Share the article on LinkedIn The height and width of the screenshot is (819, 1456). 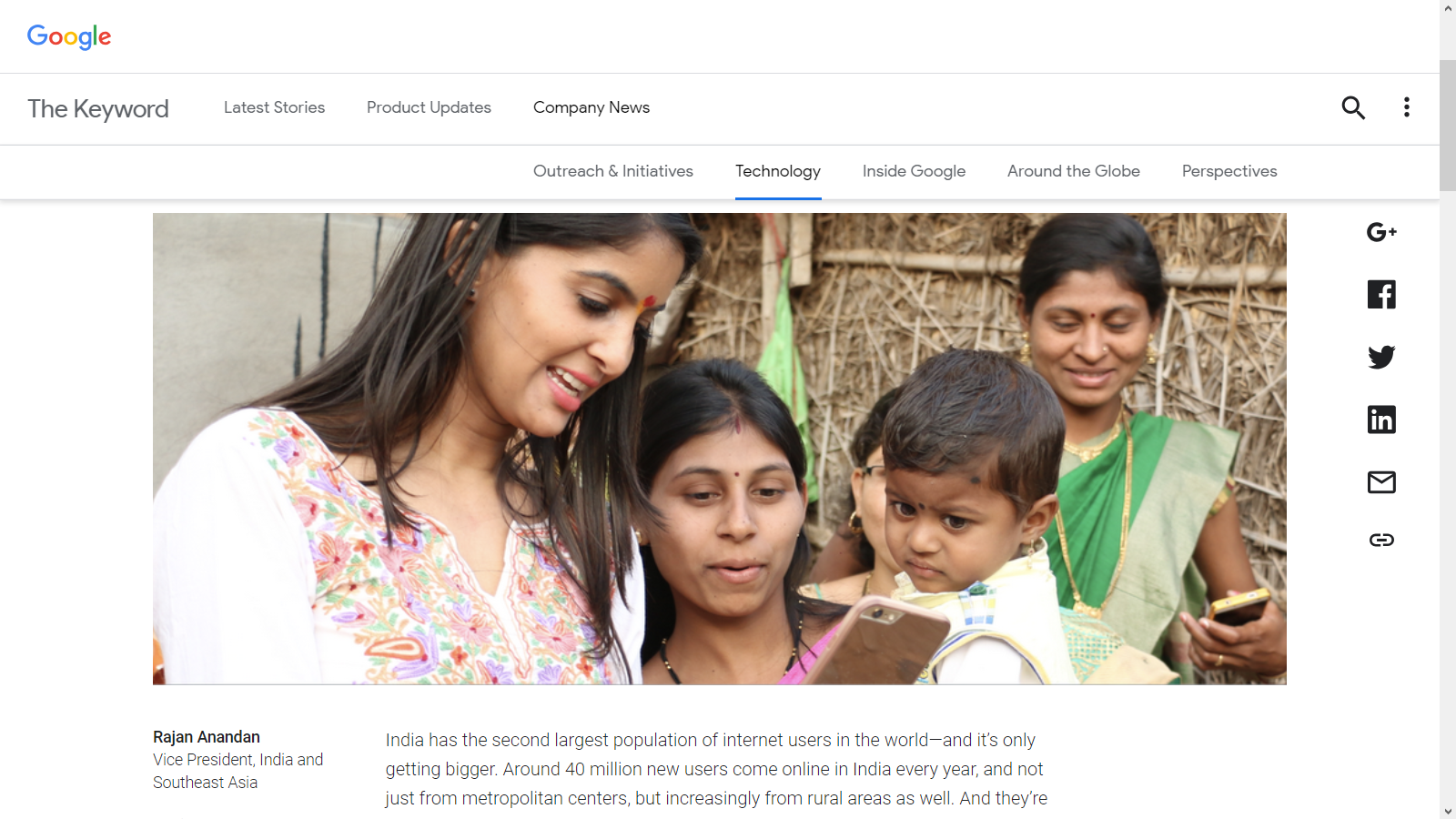pyautogui.click(x=1381, y=420)
